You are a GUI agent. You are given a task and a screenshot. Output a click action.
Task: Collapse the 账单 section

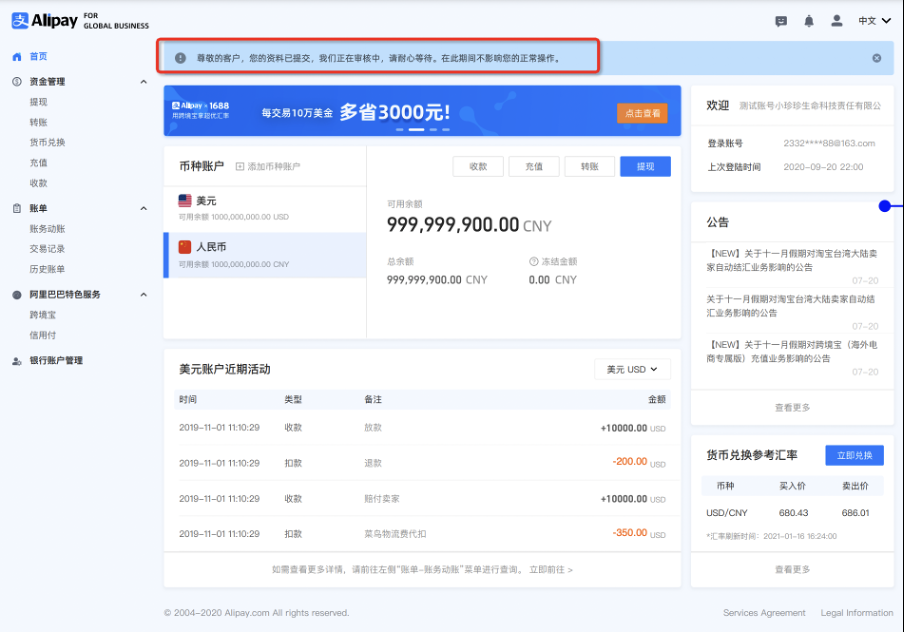point(144,208)
